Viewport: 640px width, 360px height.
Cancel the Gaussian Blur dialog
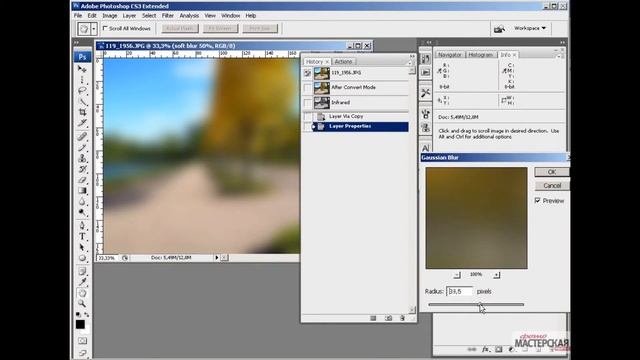[551, 186]
